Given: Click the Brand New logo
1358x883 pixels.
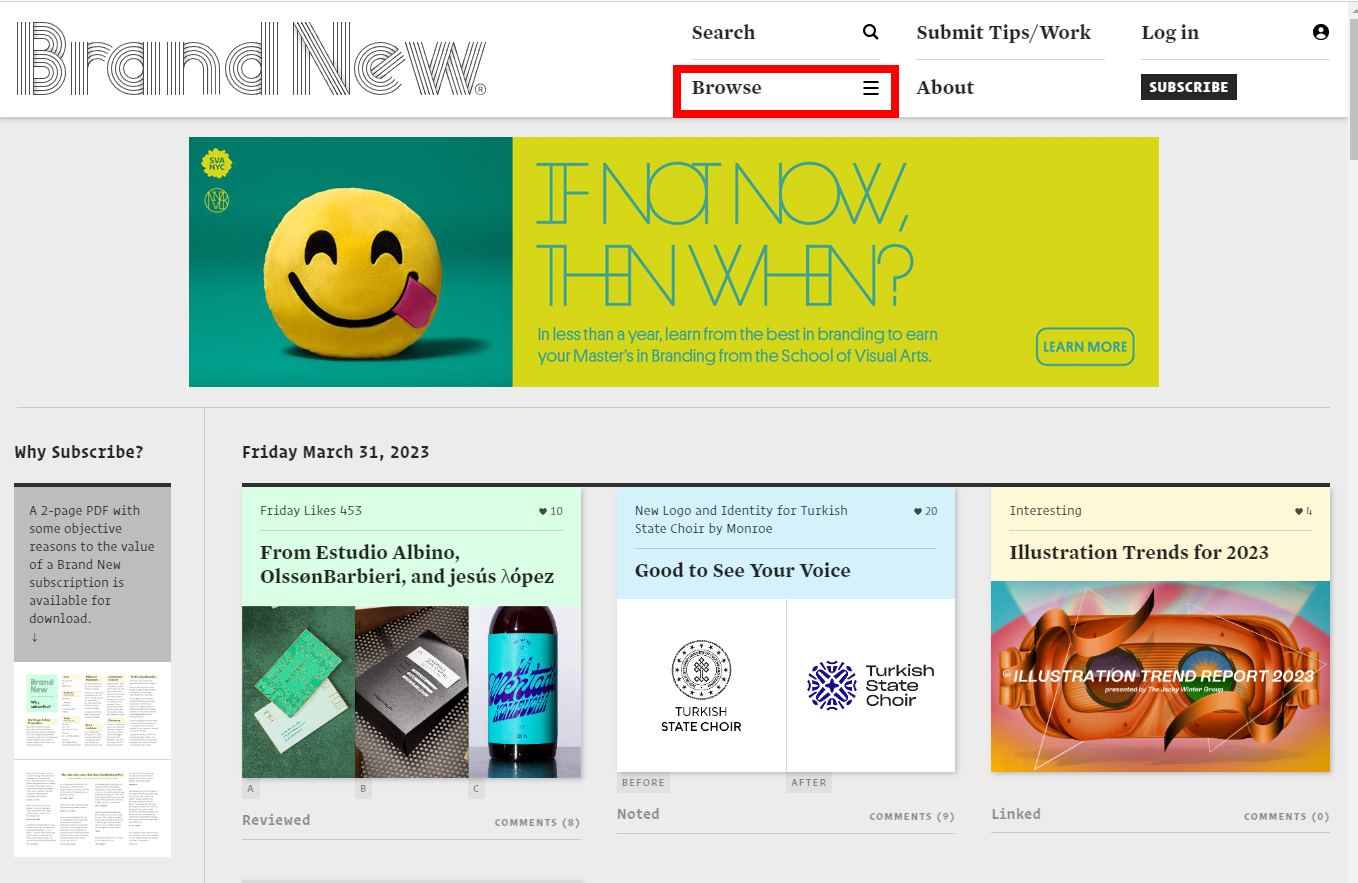Looking at the screenshot, I should 251,59.
